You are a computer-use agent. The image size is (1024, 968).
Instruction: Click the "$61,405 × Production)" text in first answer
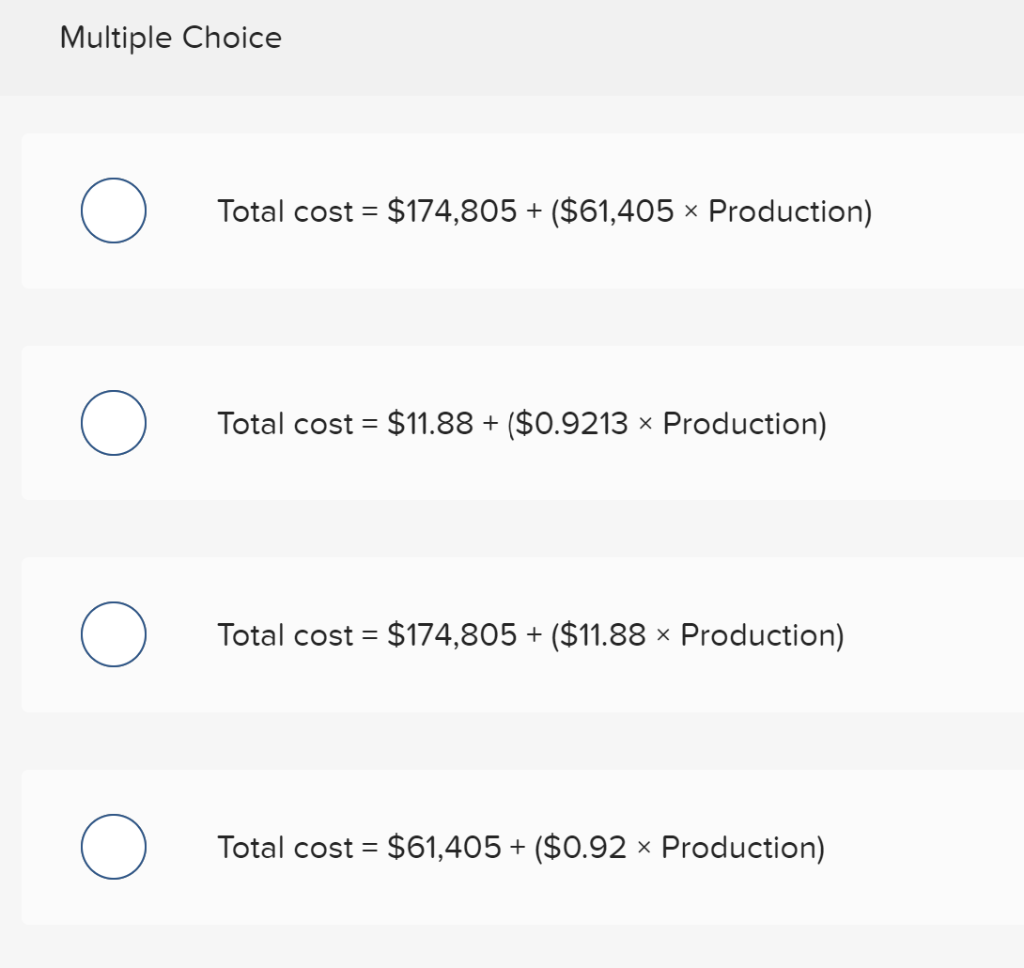(x=712, y=212)
